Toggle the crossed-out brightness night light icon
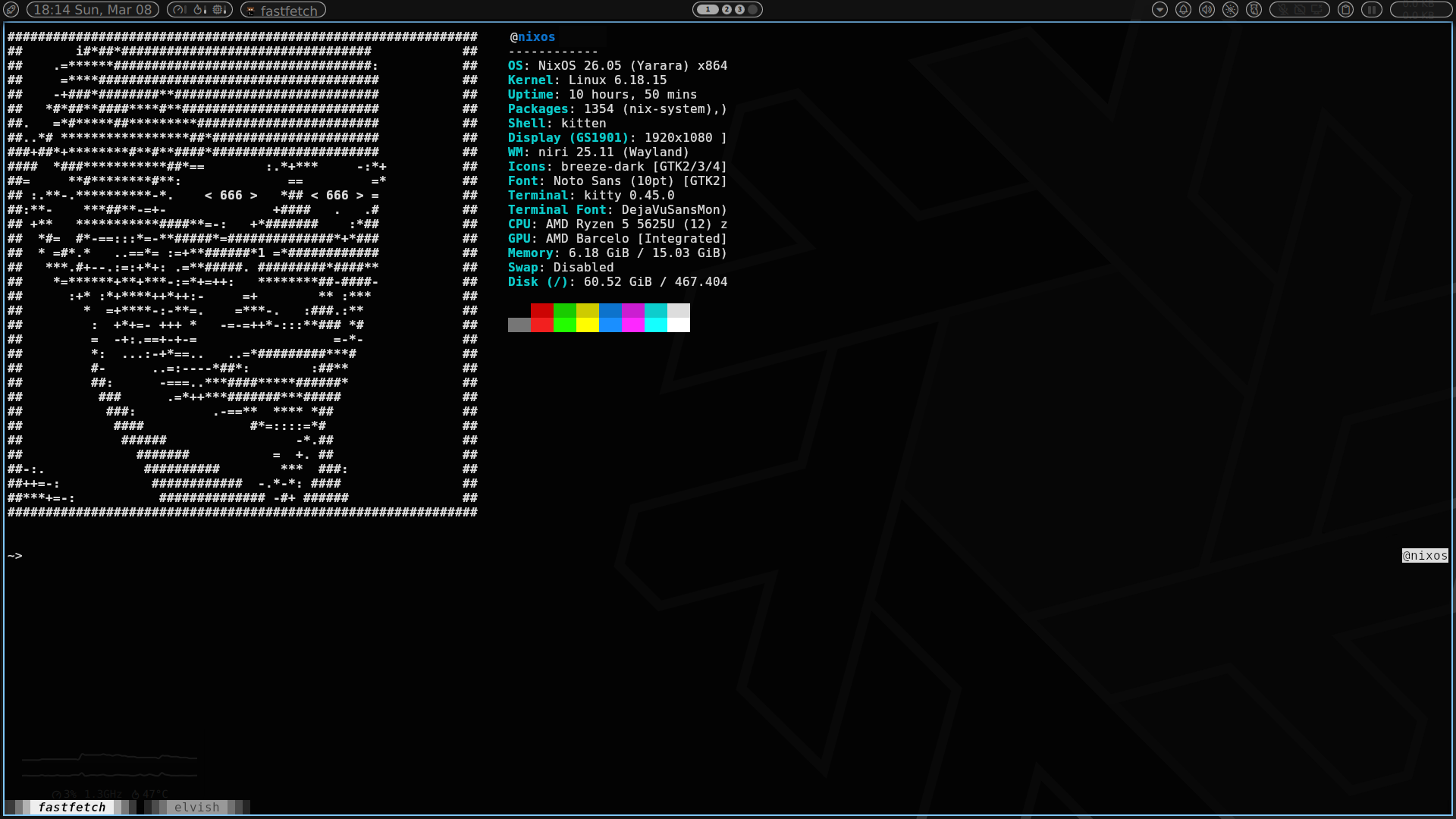 pyautogui.click(x=1230, y=10)
